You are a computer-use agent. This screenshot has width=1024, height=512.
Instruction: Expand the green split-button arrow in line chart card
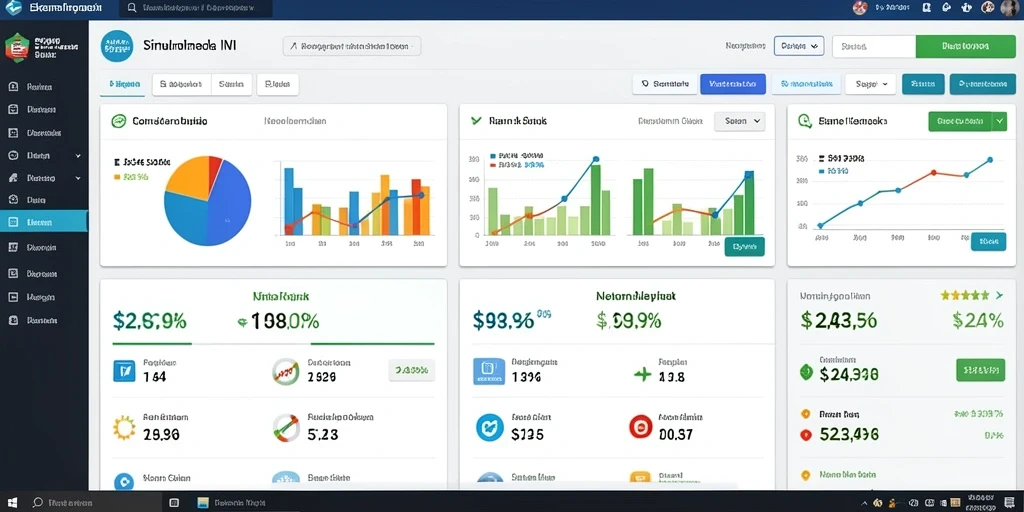click(x=1000, y=121)
